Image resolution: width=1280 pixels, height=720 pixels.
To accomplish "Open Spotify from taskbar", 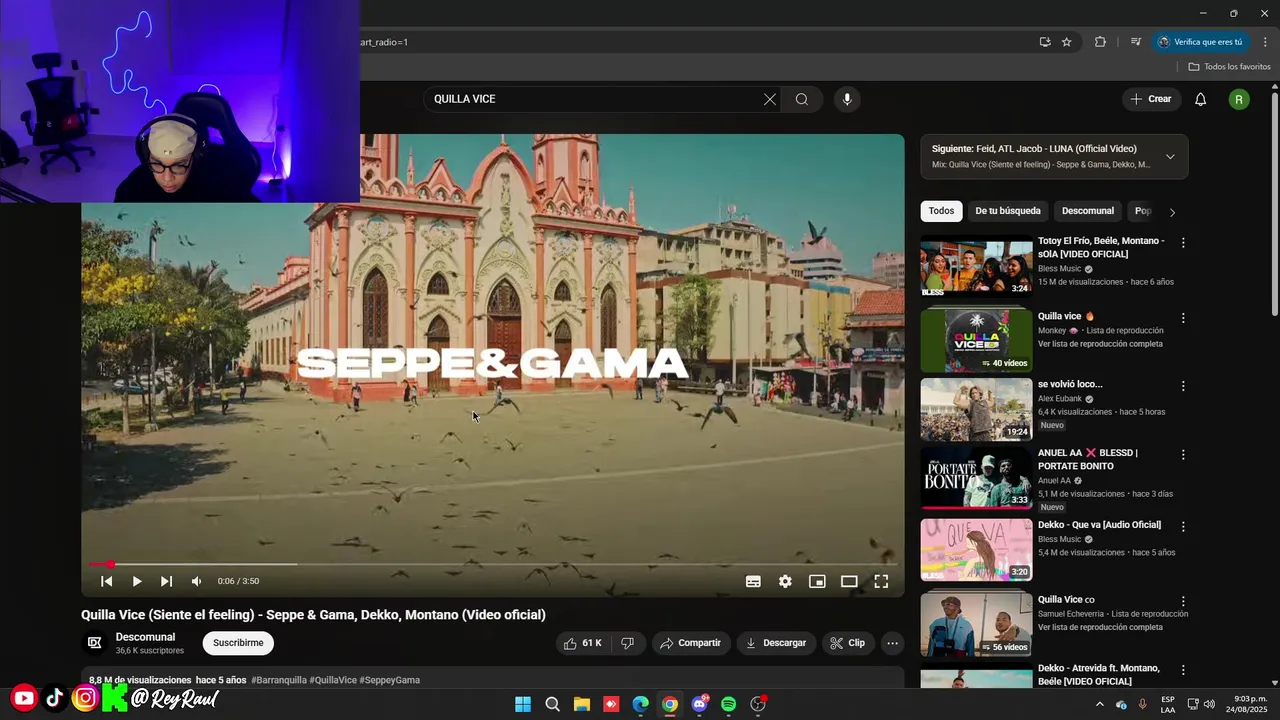I will [729, 704].
